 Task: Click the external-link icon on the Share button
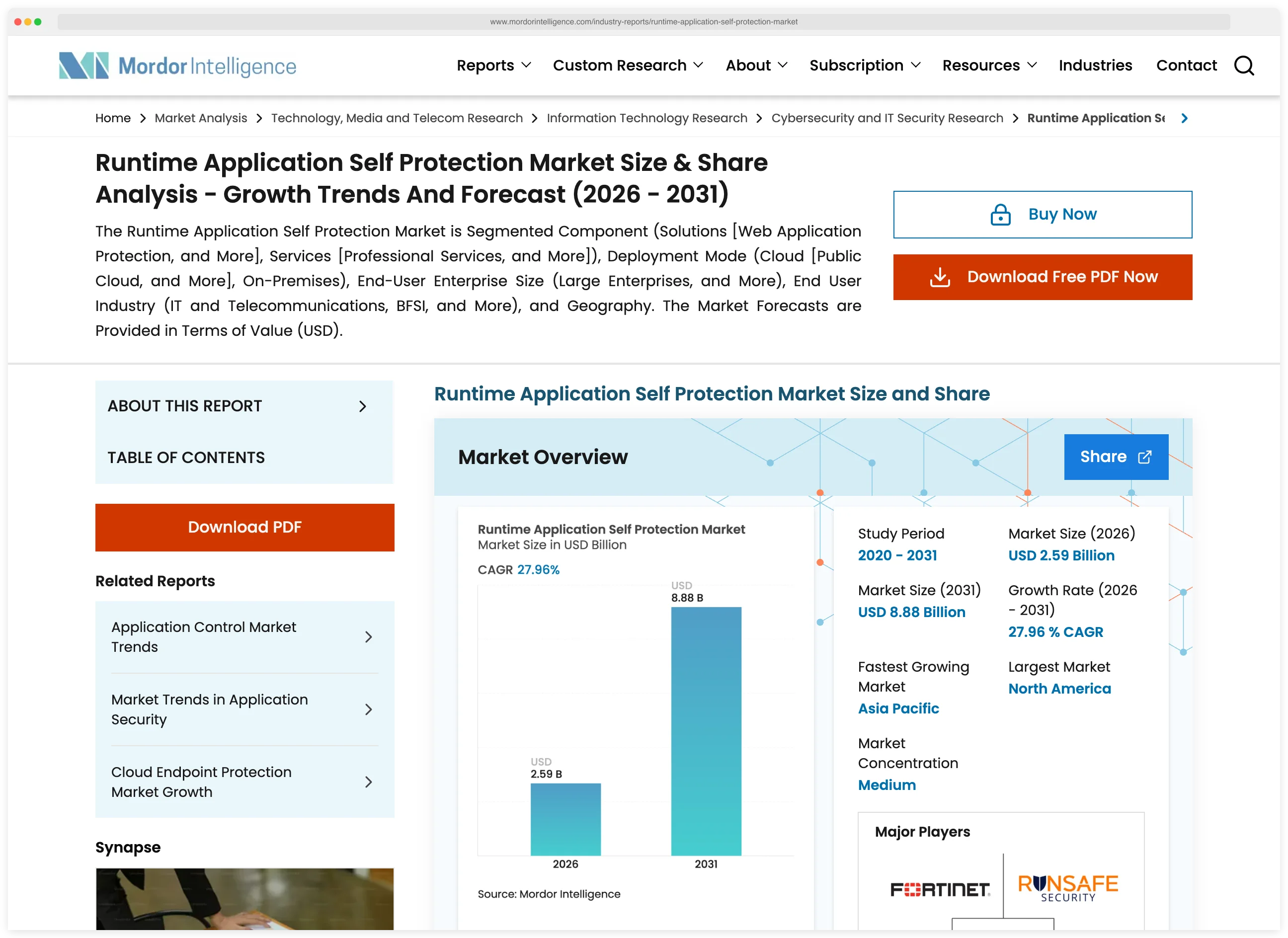click(1146, 457)
